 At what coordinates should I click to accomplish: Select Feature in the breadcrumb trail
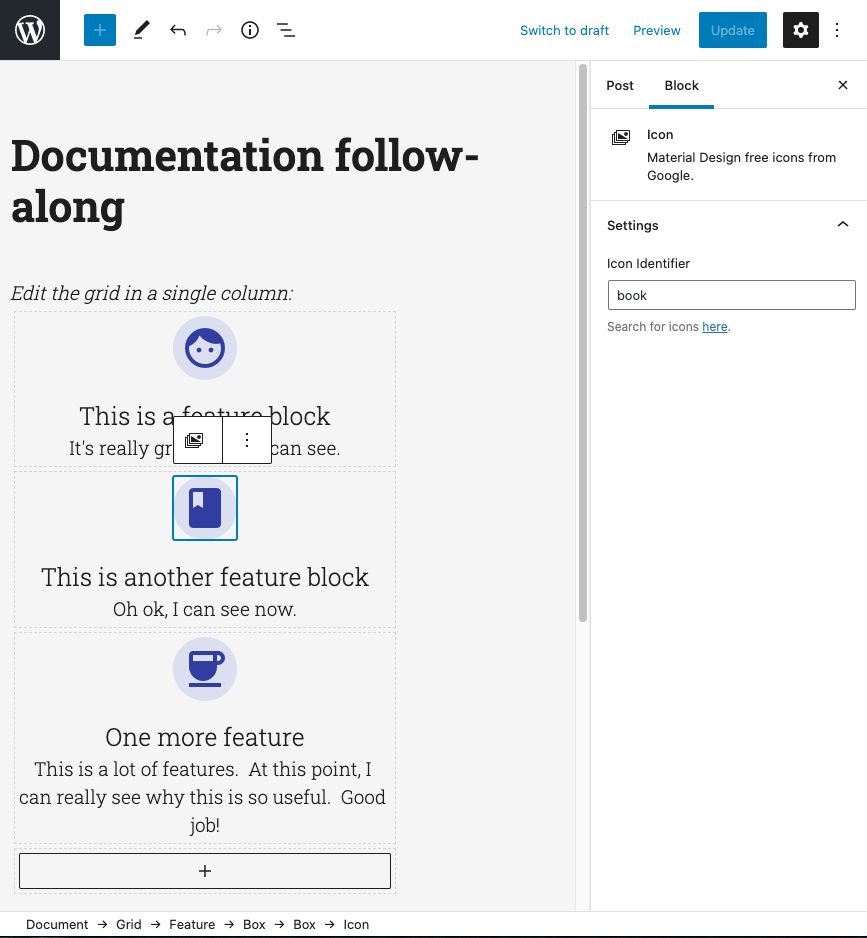192,924
